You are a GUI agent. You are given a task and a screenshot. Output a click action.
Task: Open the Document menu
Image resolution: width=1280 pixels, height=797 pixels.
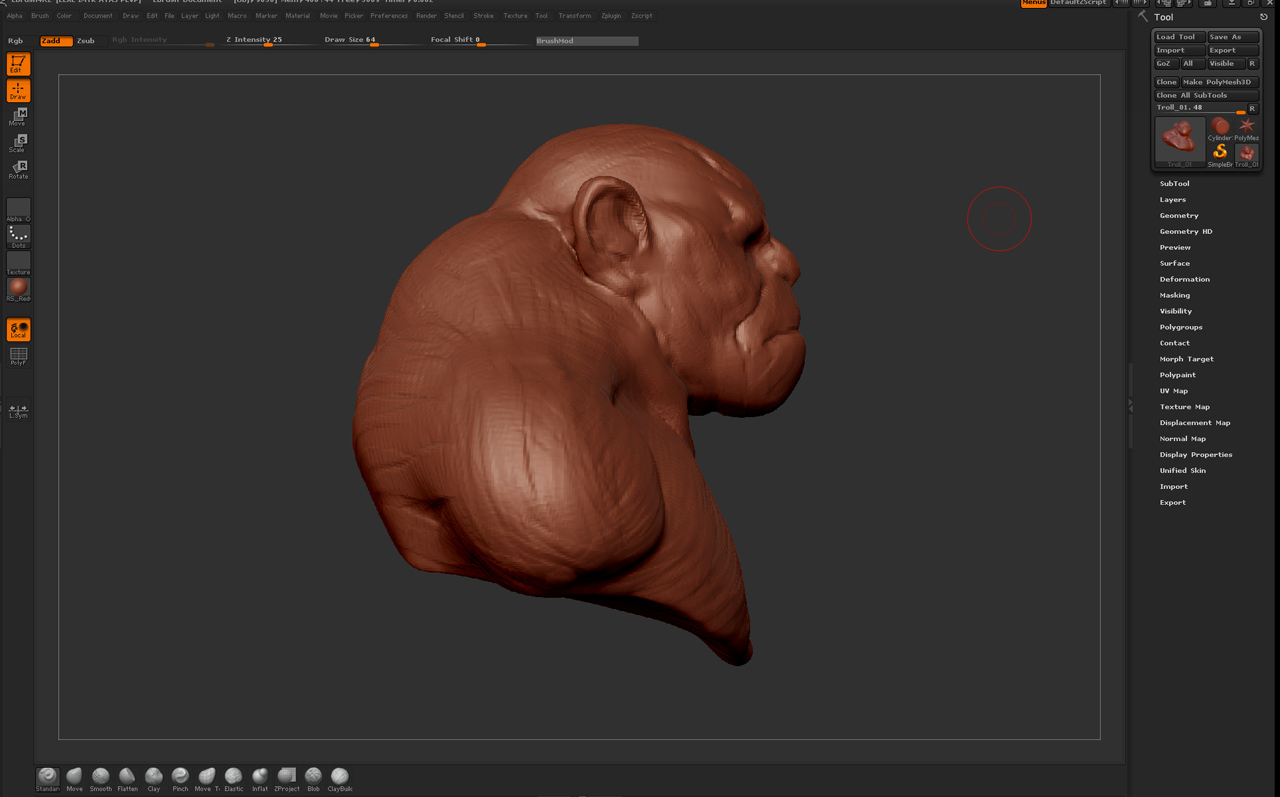coord(98,16)
